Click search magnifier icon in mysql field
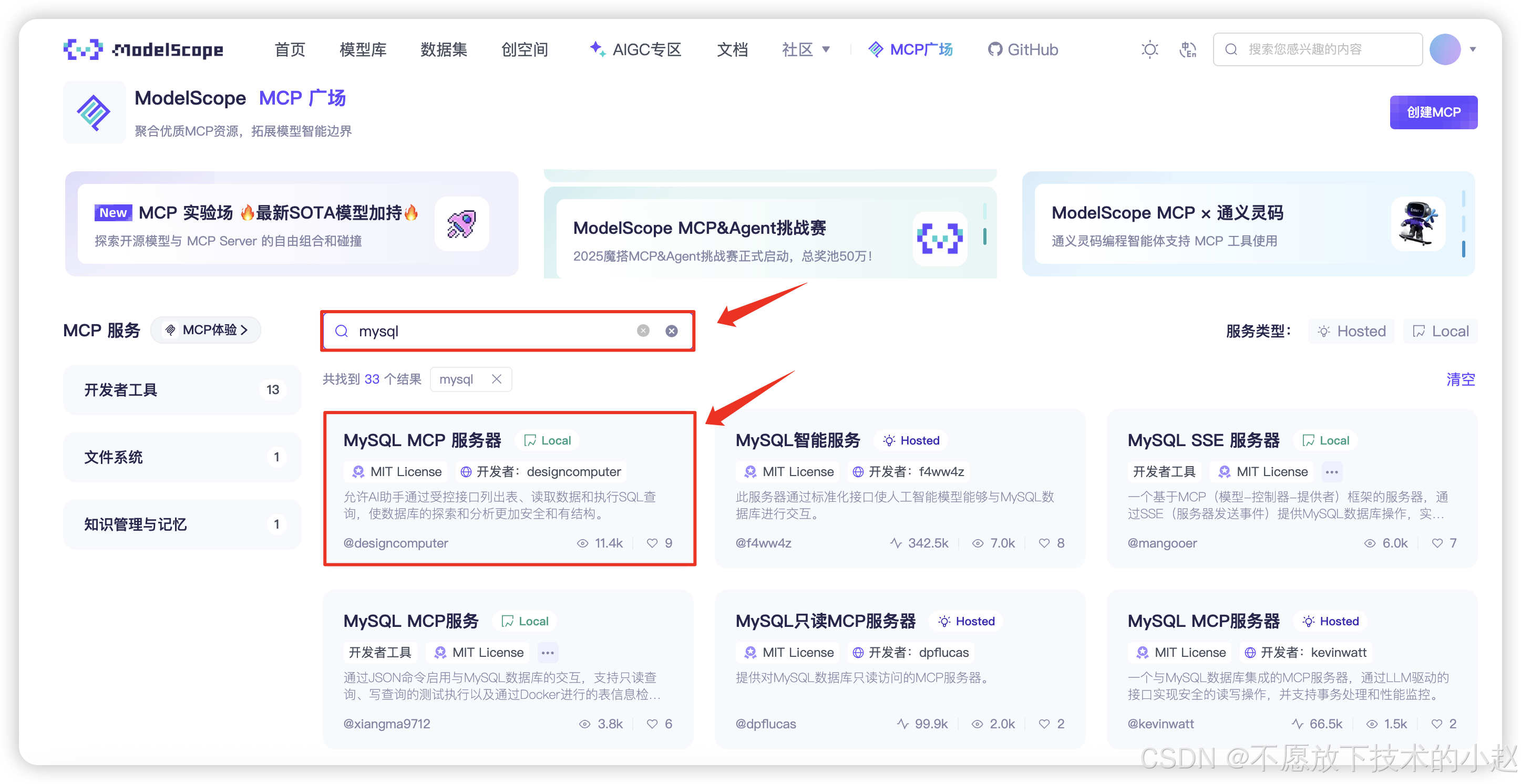Screen dimensions: 1521x784 point(342,331)
